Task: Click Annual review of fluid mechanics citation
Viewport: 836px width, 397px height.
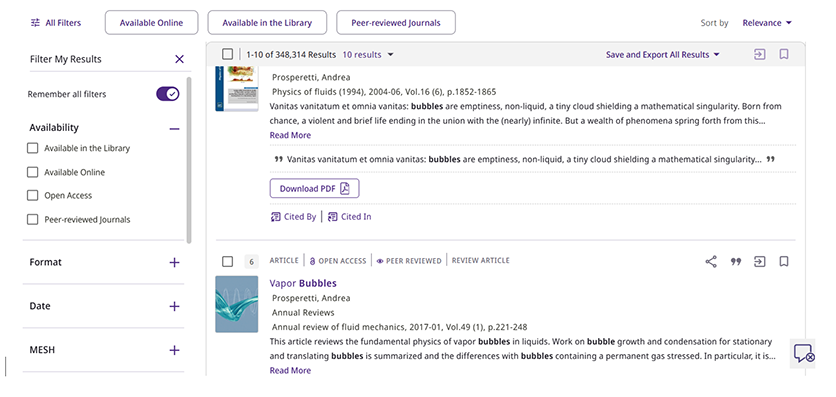Action: pos(399,327)
